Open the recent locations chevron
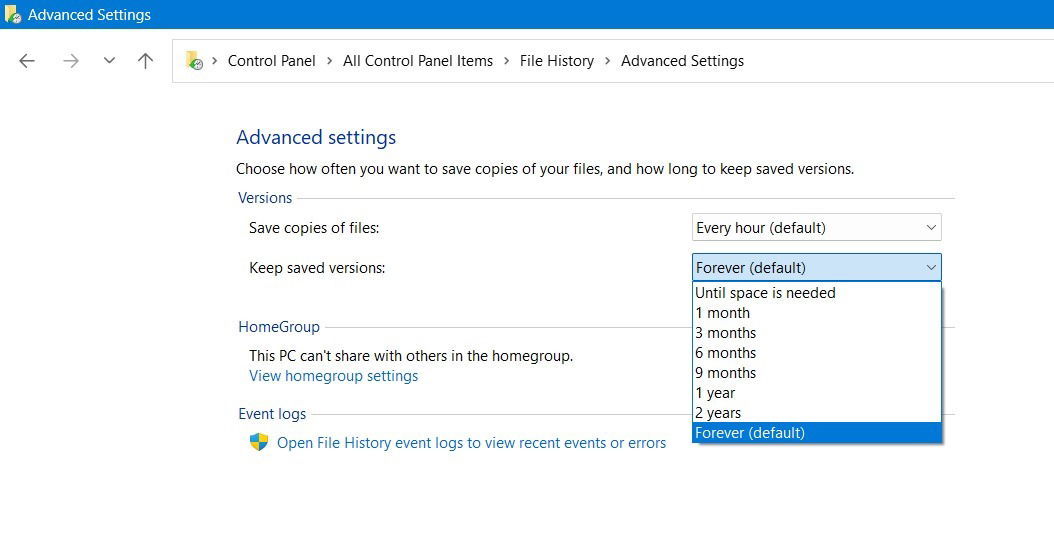 pyautogui.click(x=109, y=61)
